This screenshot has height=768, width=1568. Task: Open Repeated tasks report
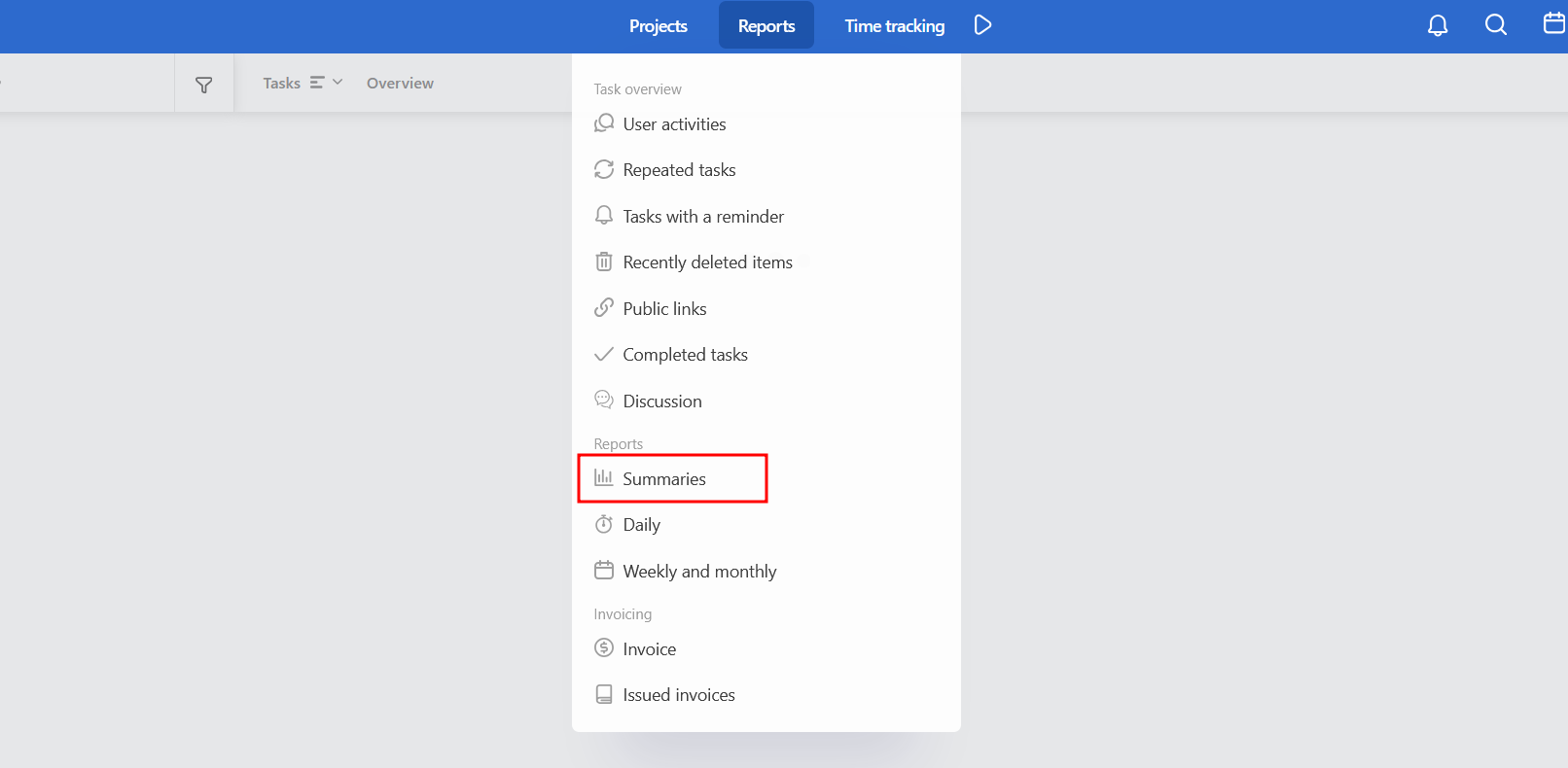(x=679, y=170)
